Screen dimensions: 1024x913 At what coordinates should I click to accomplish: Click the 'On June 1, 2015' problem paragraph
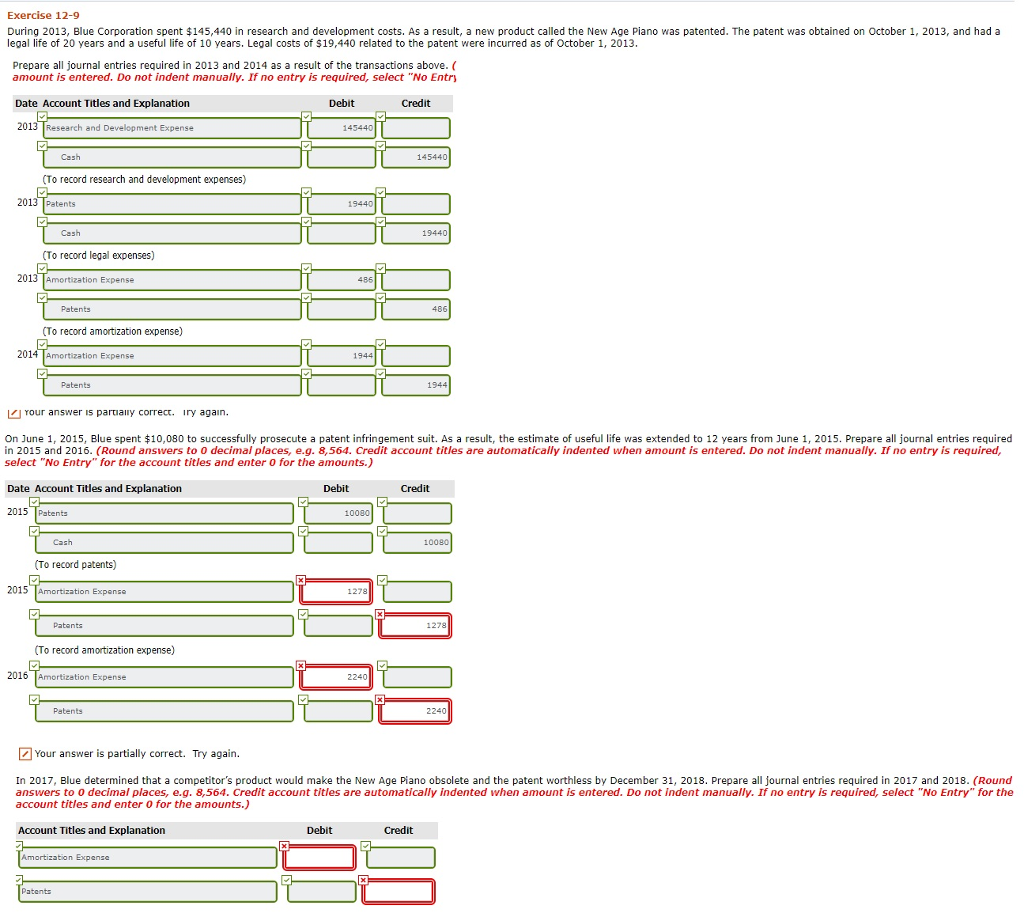[x=508, y=451]
